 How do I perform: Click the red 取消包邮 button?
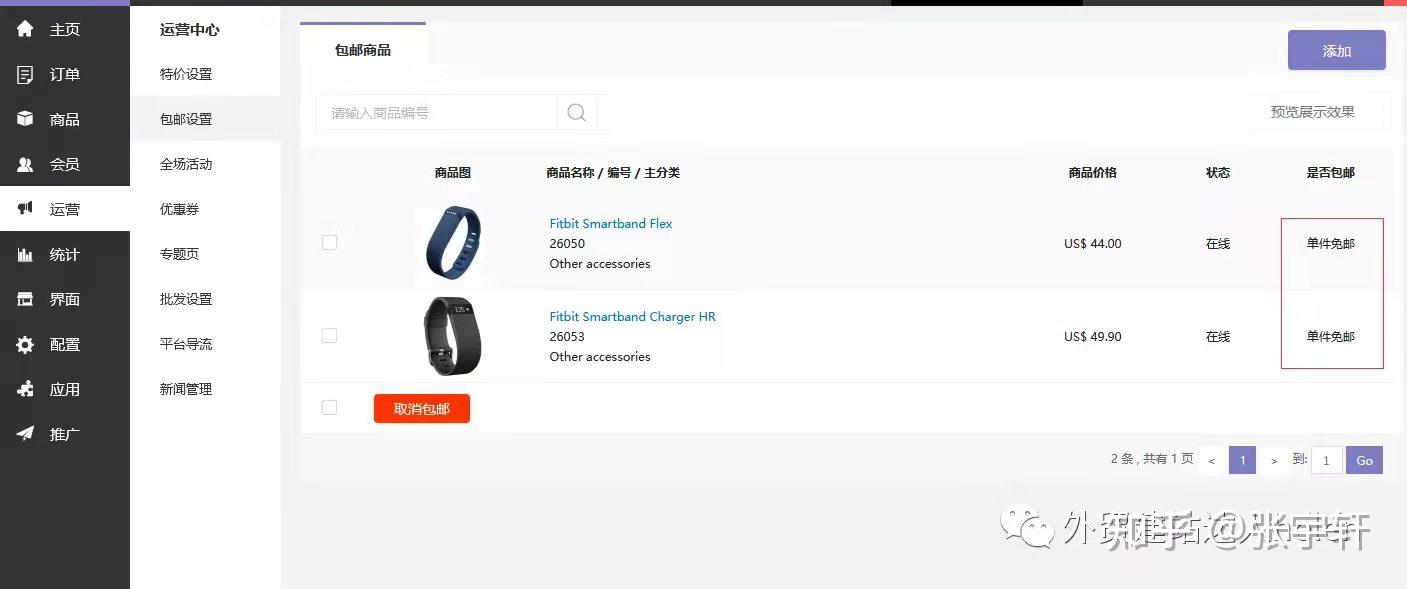[x=422, y=409]
